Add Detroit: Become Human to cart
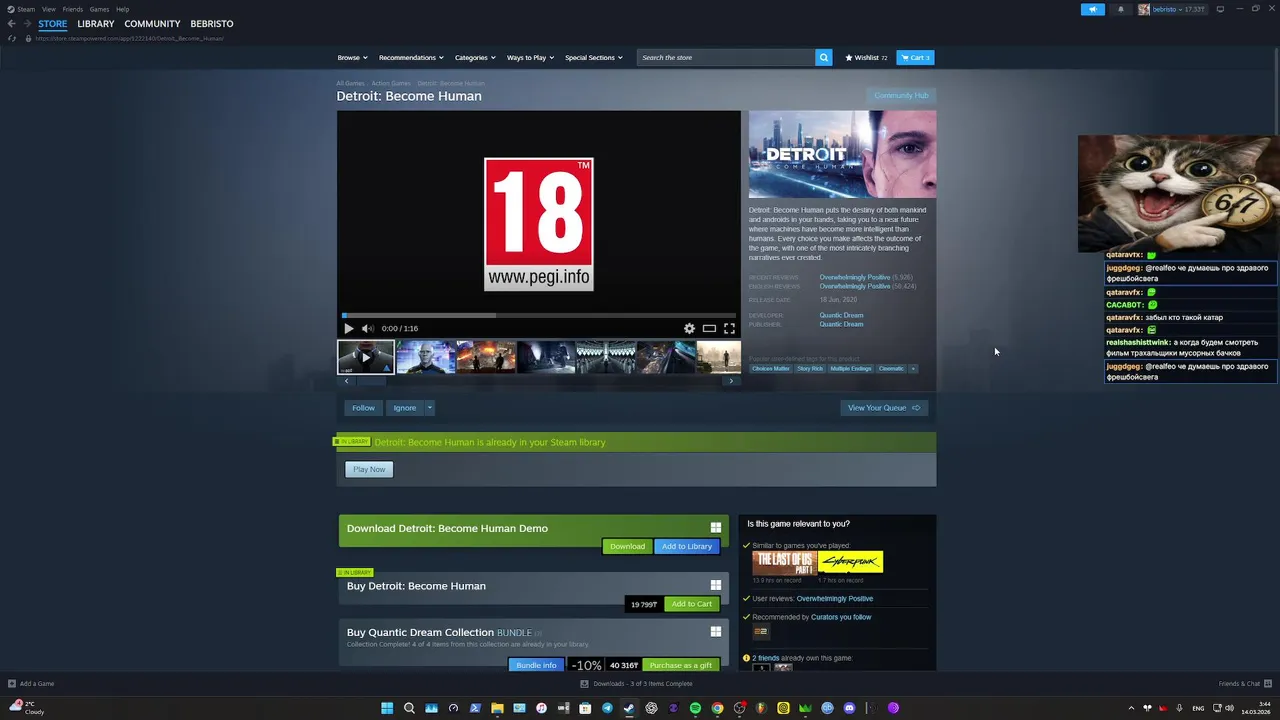The height and width of the screenshot is (720, 1280). coord(692,604)
